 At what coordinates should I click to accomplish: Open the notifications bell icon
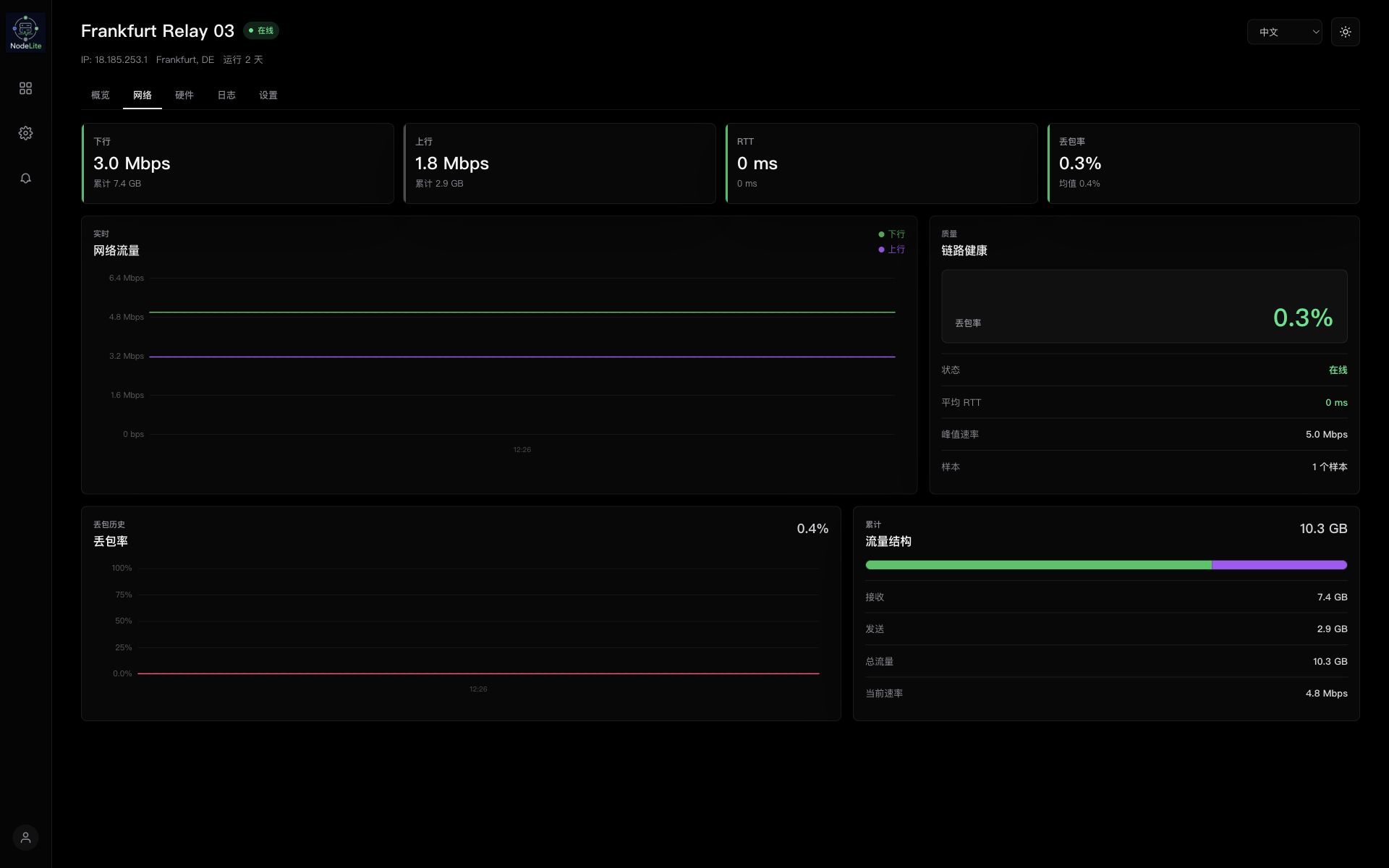25,178
